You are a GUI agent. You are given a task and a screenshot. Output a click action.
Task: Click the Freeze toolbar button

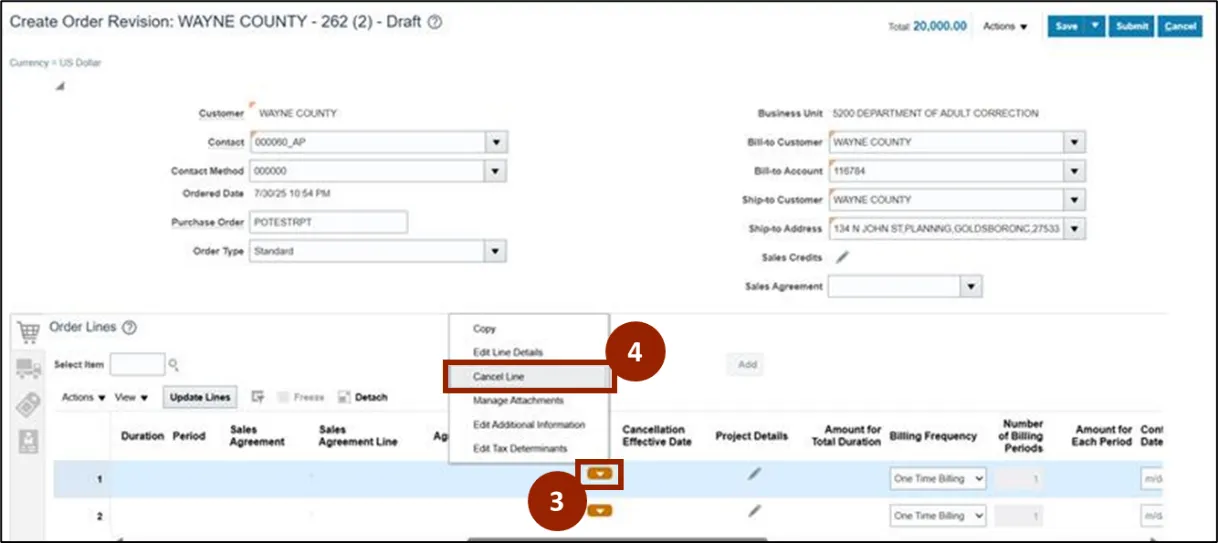coord(301,397)
